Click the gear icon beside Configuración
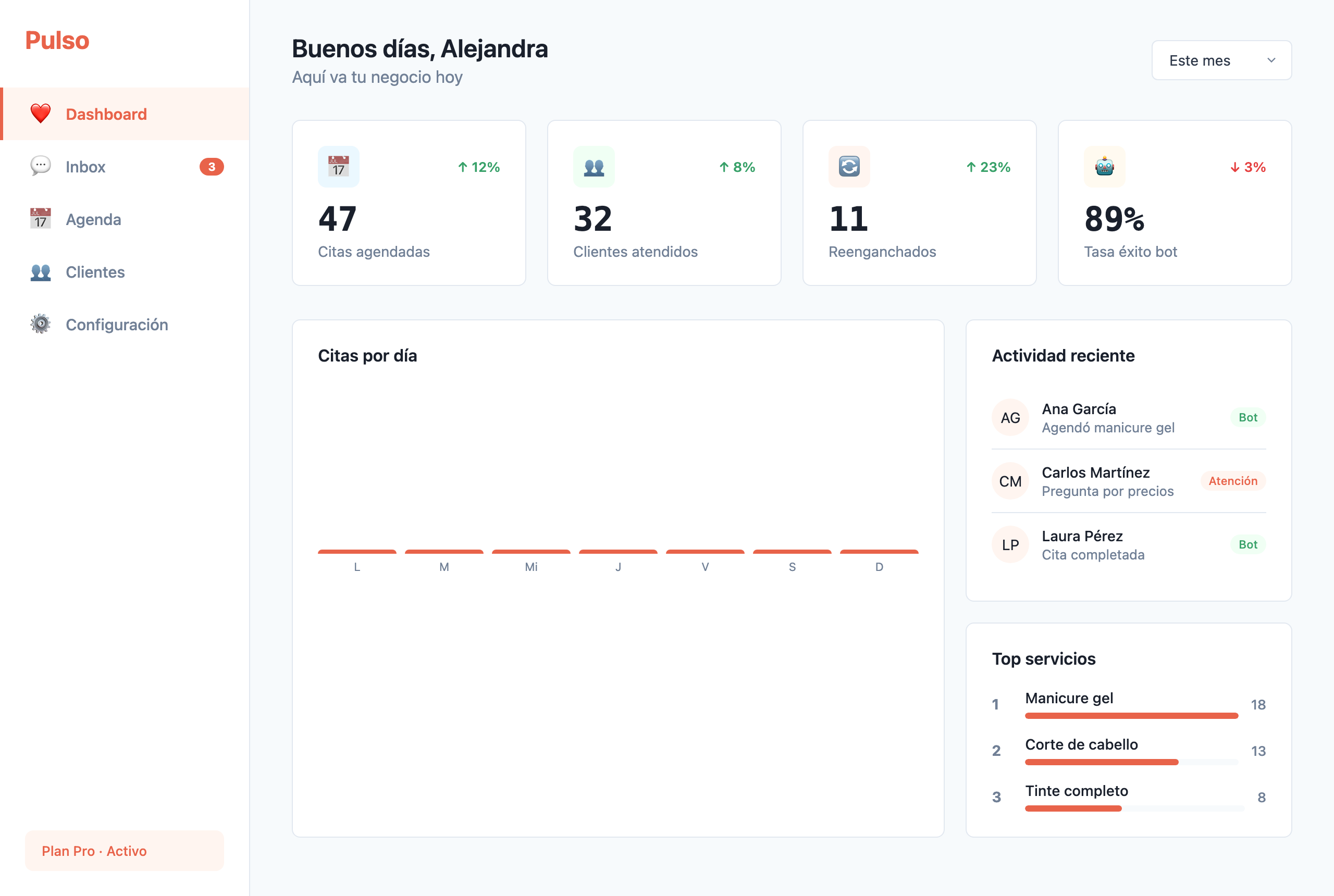 [41, 324]
